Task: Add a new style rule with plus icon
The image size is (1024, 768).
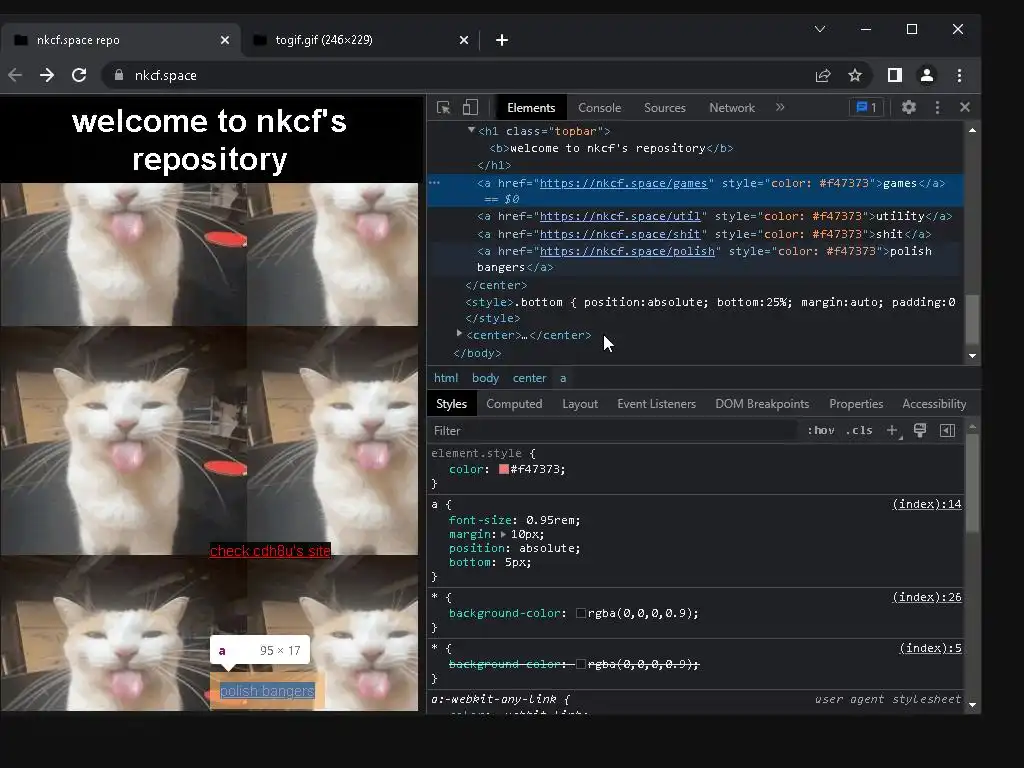Action: click(892, 430)
